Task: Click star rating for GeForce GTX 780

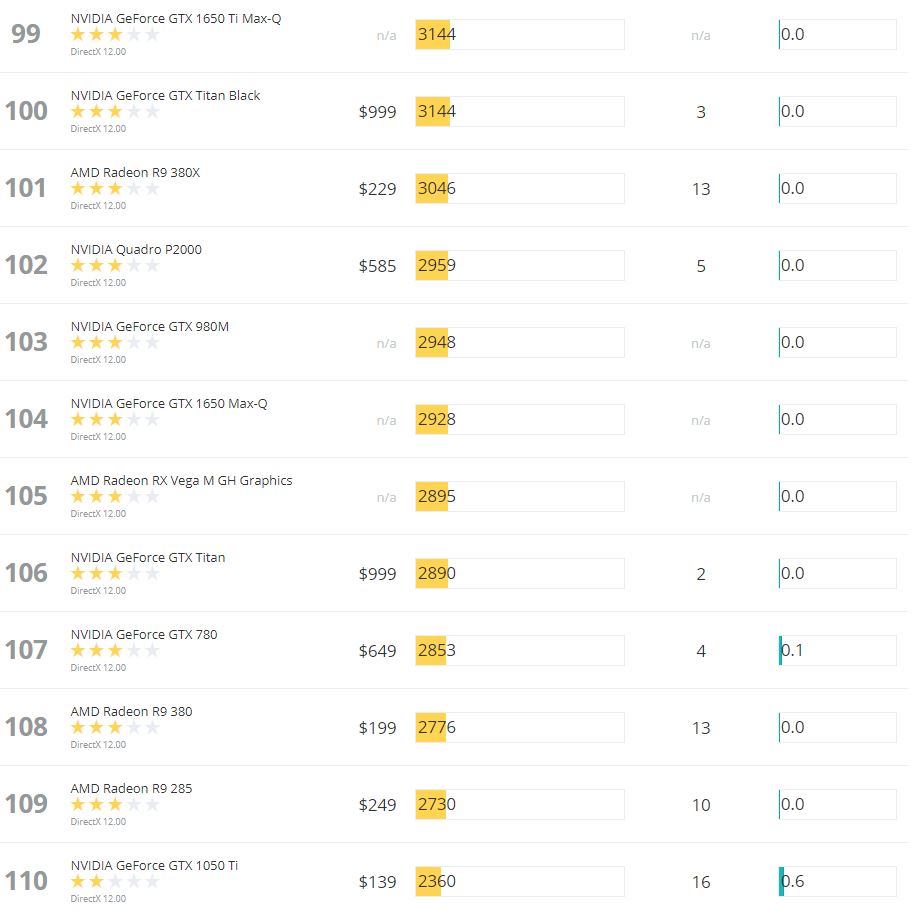Action: click(115, 650)
